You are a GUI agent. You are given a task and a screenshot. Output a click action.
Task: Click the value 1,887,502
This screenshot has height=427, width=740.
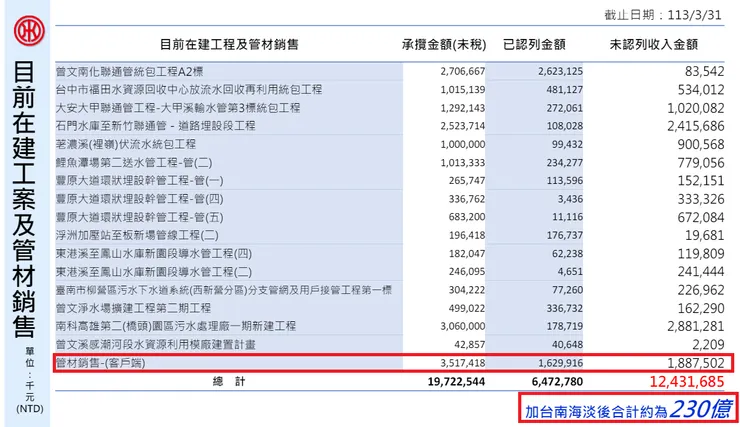[x=696, y=363]
